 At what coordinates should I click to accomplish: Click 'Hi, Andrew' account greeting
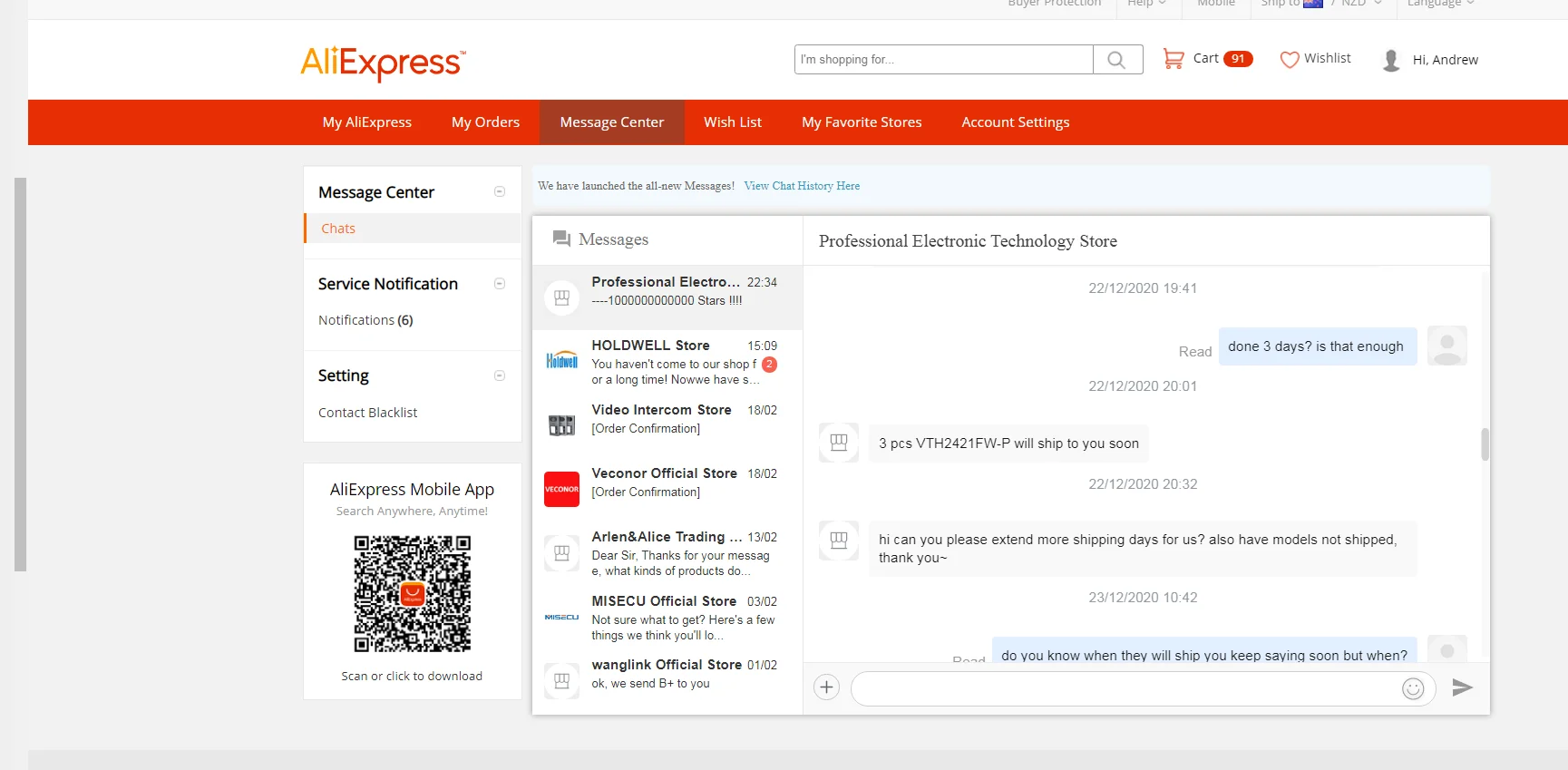(x=1446, y=60)
